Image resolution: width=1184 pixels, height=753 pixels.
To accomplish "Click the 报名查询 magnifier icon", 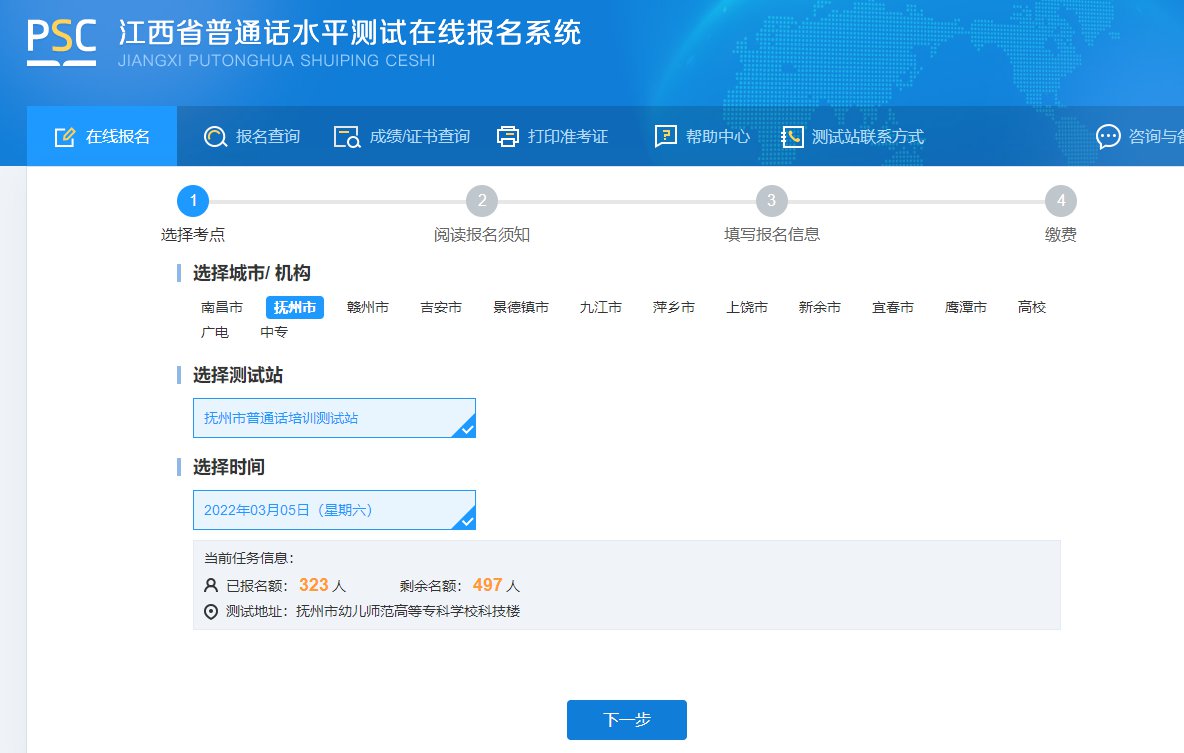I will pos(215,137).
